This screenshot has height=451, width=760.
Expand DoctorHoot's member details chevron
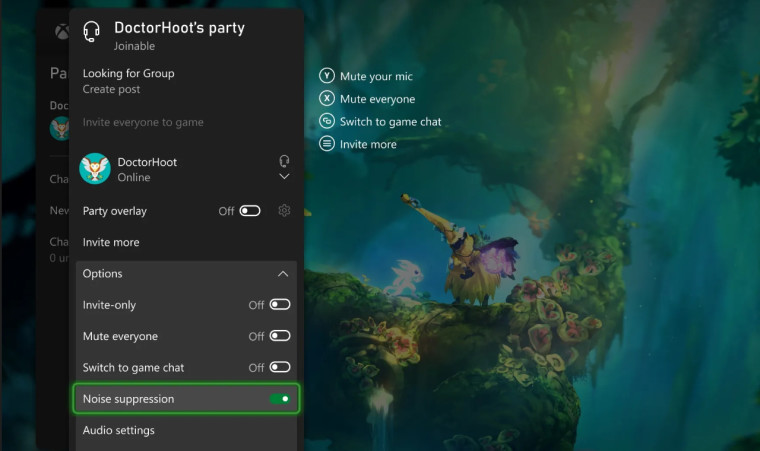coord(284,177)
